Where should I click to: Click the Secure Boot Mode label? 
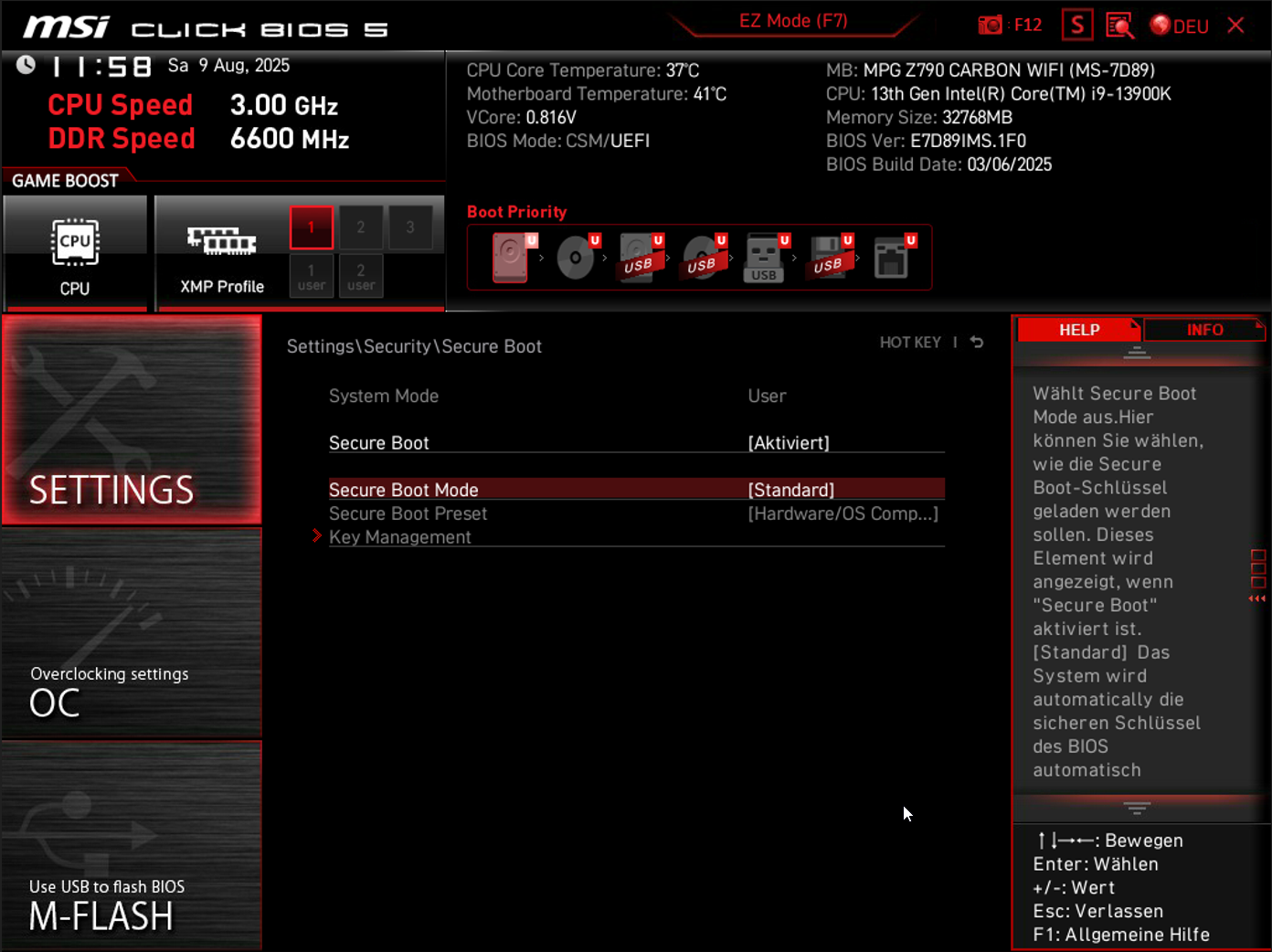coord(404,490)
